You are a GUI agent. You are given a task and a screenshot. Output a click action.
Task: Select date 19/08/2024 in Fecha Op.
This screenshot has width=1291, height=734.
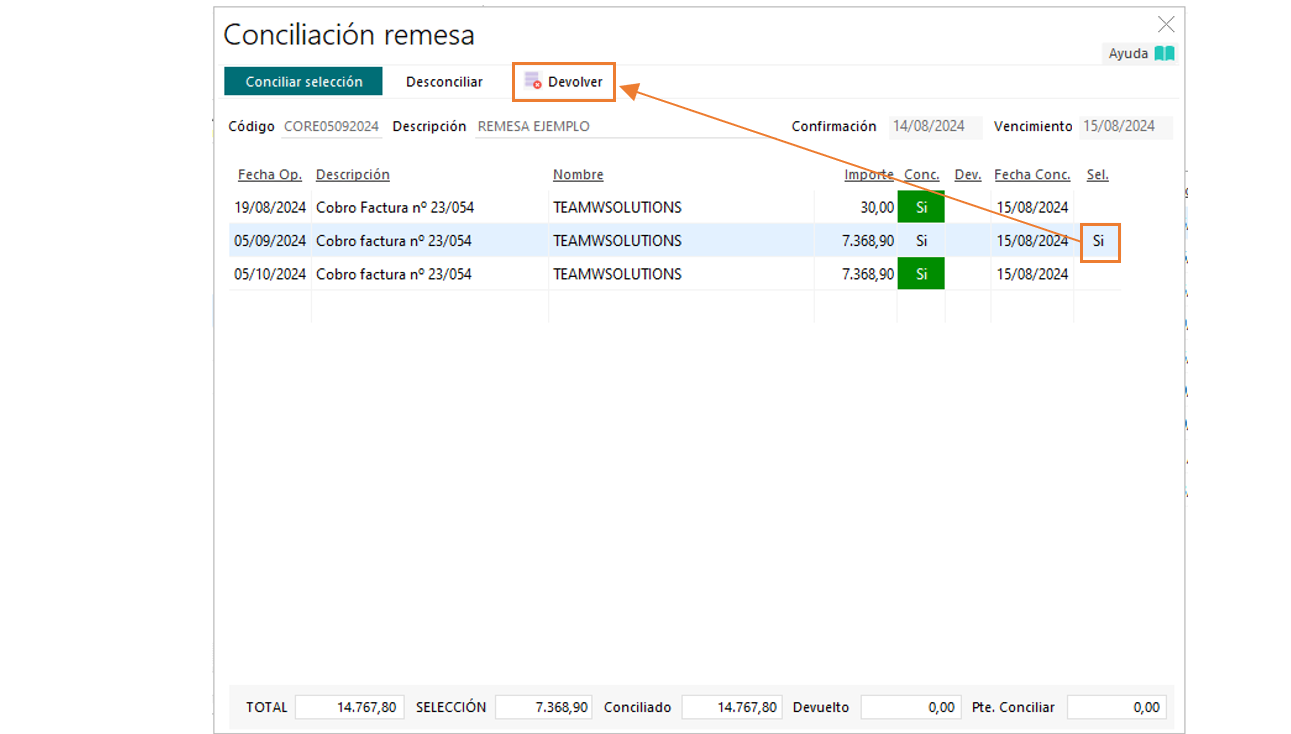(270, 208)
